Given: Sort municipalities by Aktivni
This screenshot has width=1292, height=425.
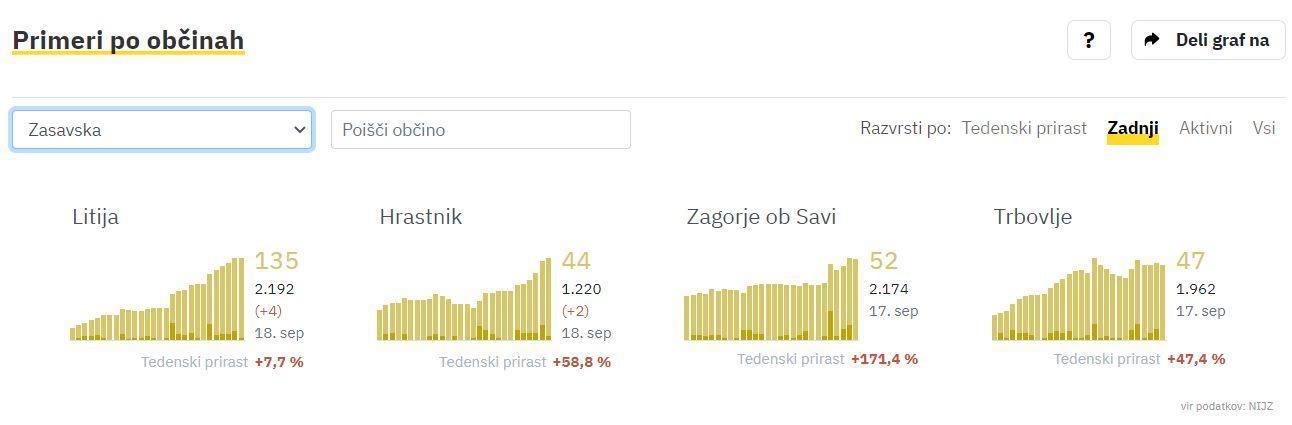Looking at the screenshot, I should 1205,128.
